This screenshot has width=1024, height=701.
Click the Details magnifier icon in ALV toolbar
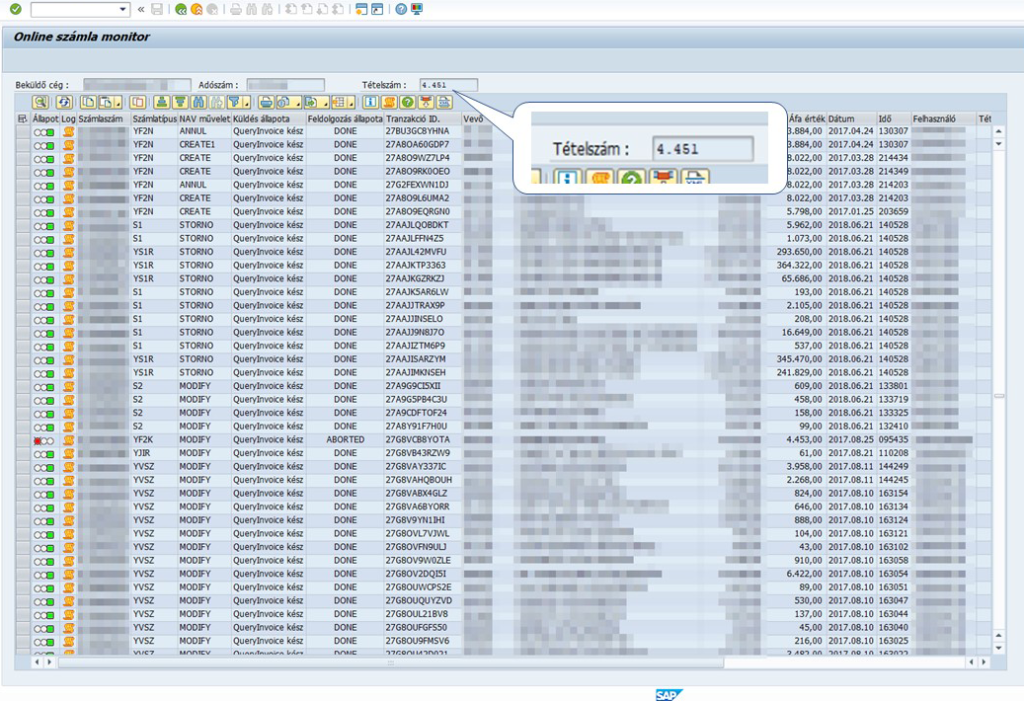pyautogui.click(x=40, y=102)
